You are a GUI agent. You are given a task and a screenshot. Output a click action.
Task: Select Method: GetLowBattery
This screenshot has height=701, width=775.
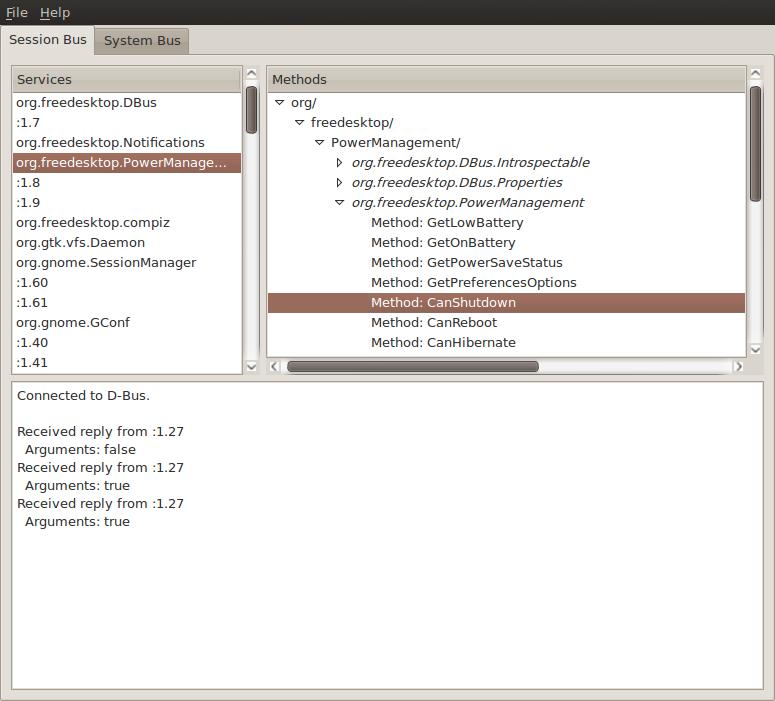click(446, 222)
